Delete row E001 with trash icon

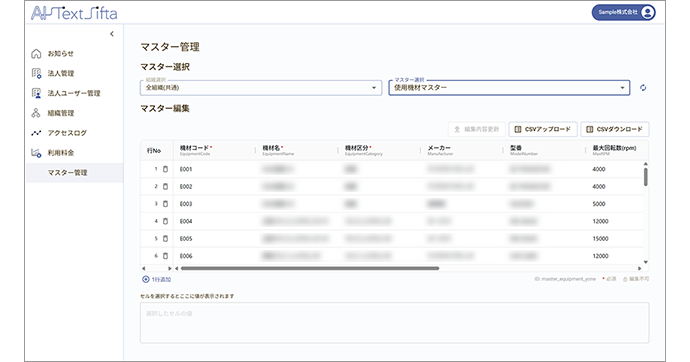(x=165, y=169)
